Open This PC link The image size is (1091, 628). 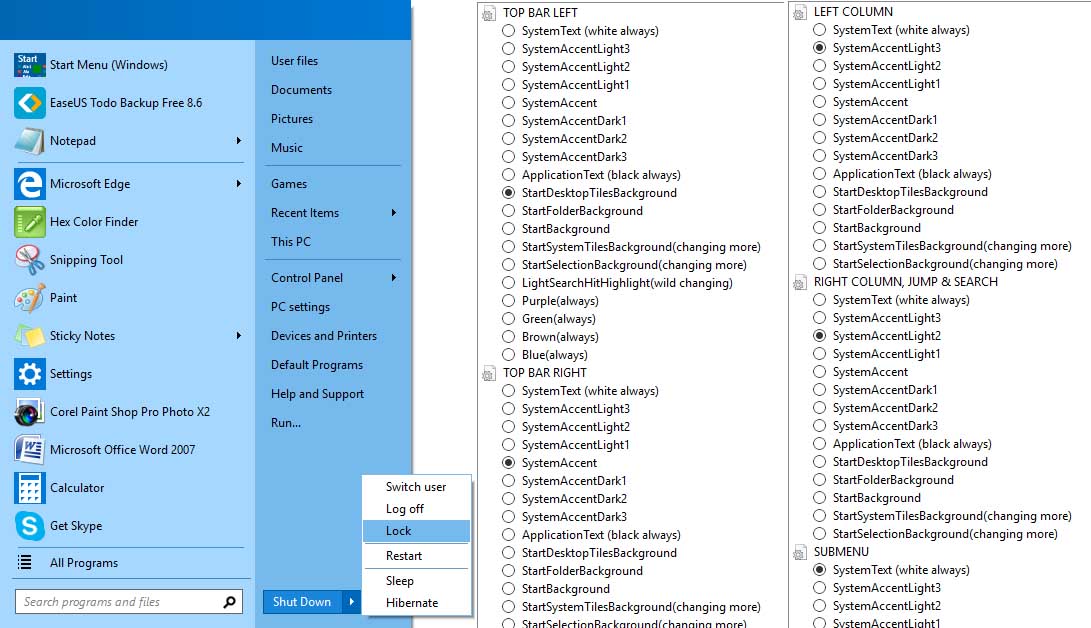click(291, 242)
